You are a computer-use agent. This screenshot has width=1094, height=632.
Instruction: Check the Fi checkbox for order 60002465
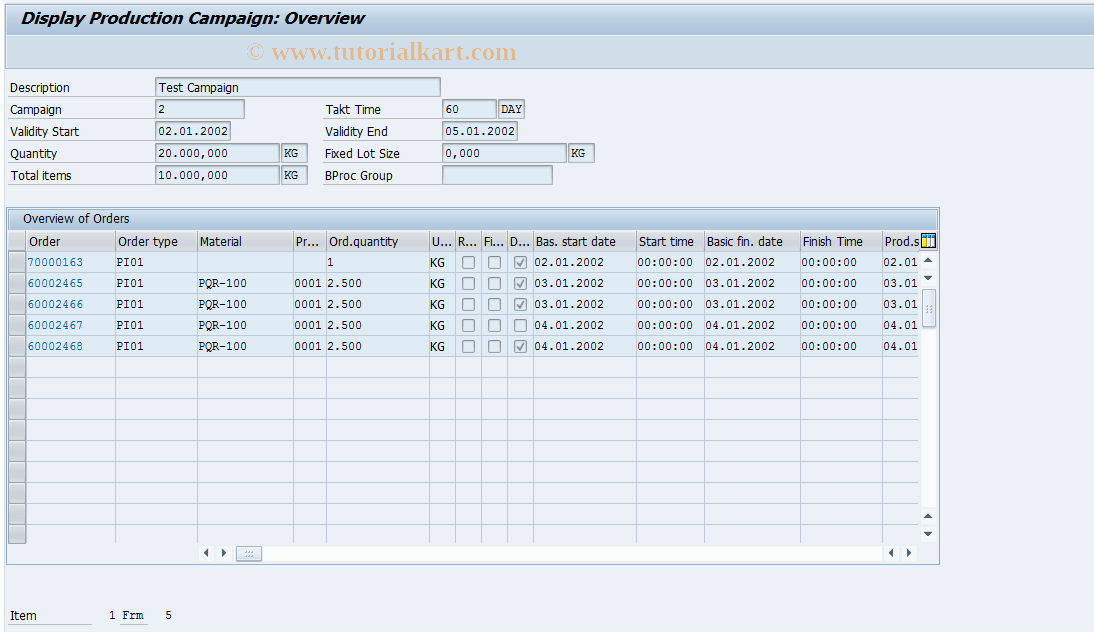tap(493, 283)
